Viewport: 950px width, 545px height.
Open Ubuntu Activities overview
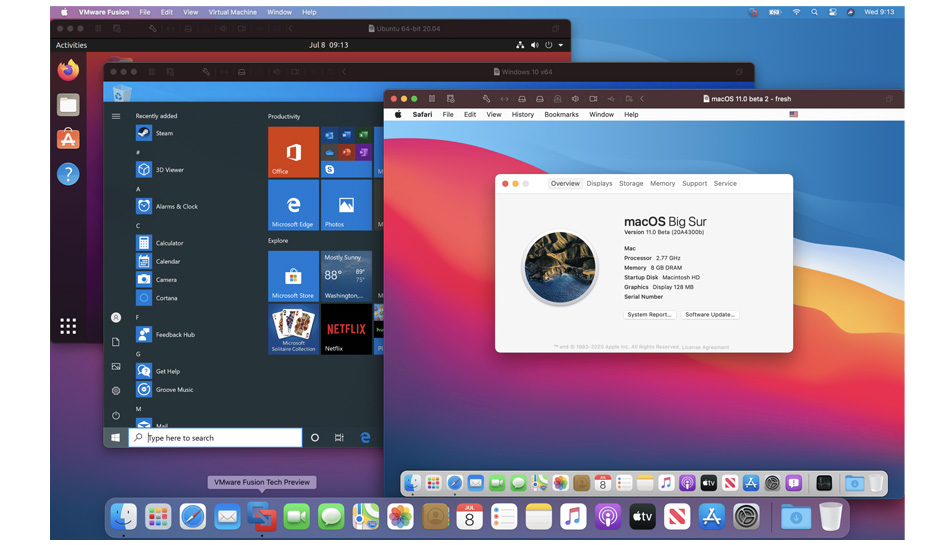pos(71,45)
